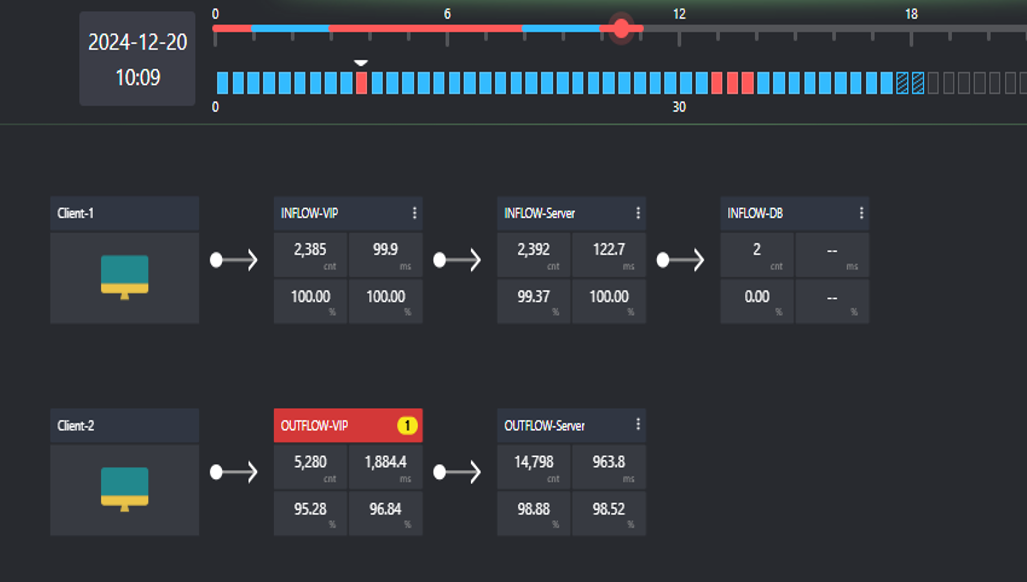Open the OUTFLOW-Server three-dot menu
This screenshot has width=1027, height=582.
pos(638,425)
